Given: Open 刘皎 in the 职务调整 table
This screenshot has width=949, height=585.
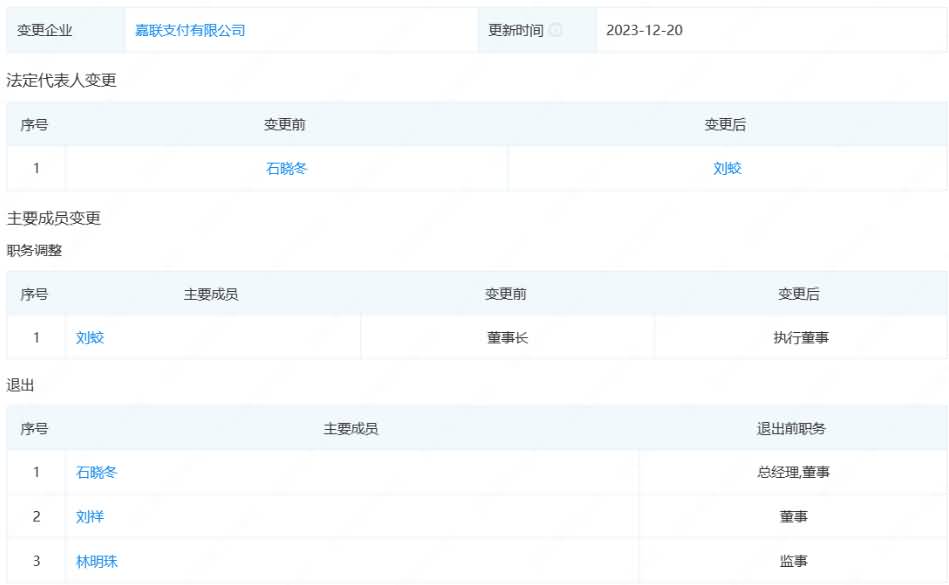Looking at the screenshot, I should [x=90, y=338].
